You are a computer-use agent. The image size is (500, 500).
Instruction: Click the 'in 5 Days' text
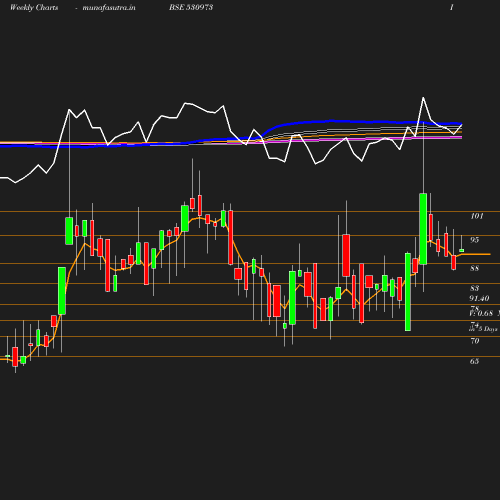(x=483, y=329)
